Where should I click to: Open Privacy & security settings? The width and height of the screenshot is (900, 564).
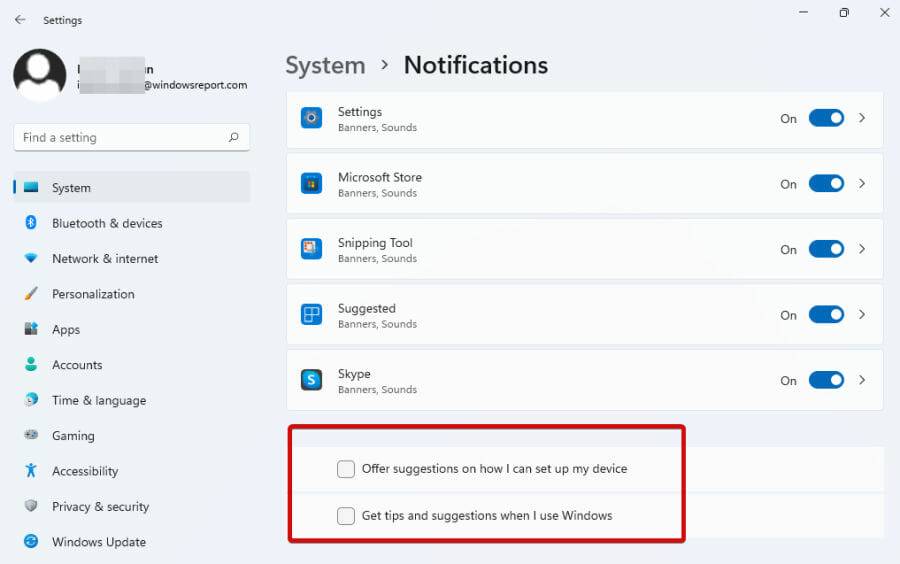click(x=132, y=506)
